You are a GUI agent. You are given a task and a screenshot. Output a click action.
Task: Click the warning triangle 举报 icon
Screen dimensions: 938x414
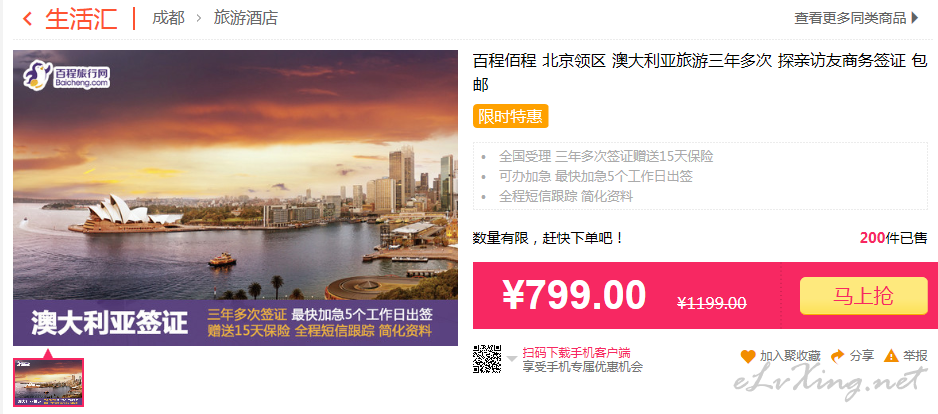click(891, 356)
